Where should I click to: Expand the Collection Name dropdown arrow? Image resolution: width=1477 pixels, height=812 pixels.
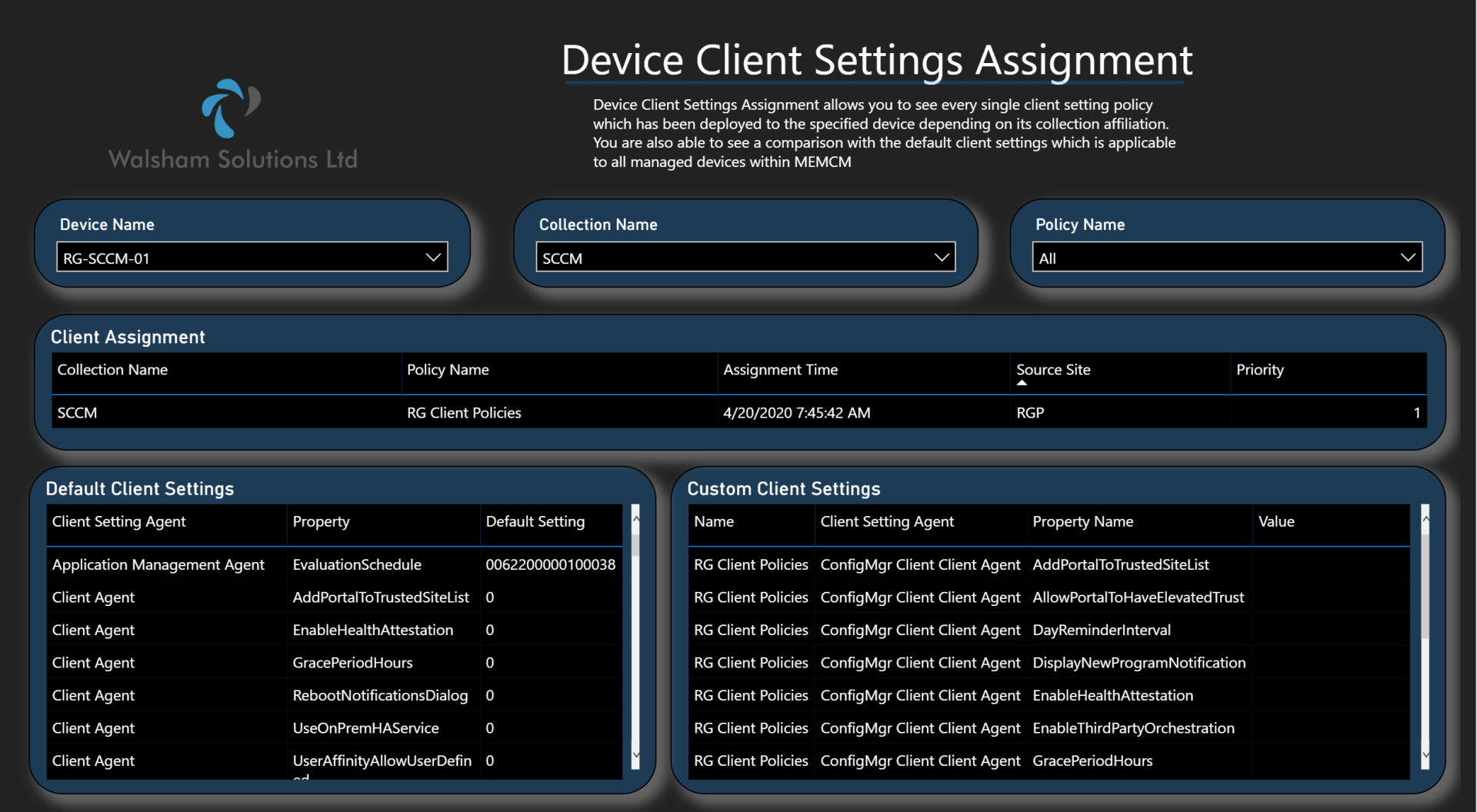coord(942,258)
